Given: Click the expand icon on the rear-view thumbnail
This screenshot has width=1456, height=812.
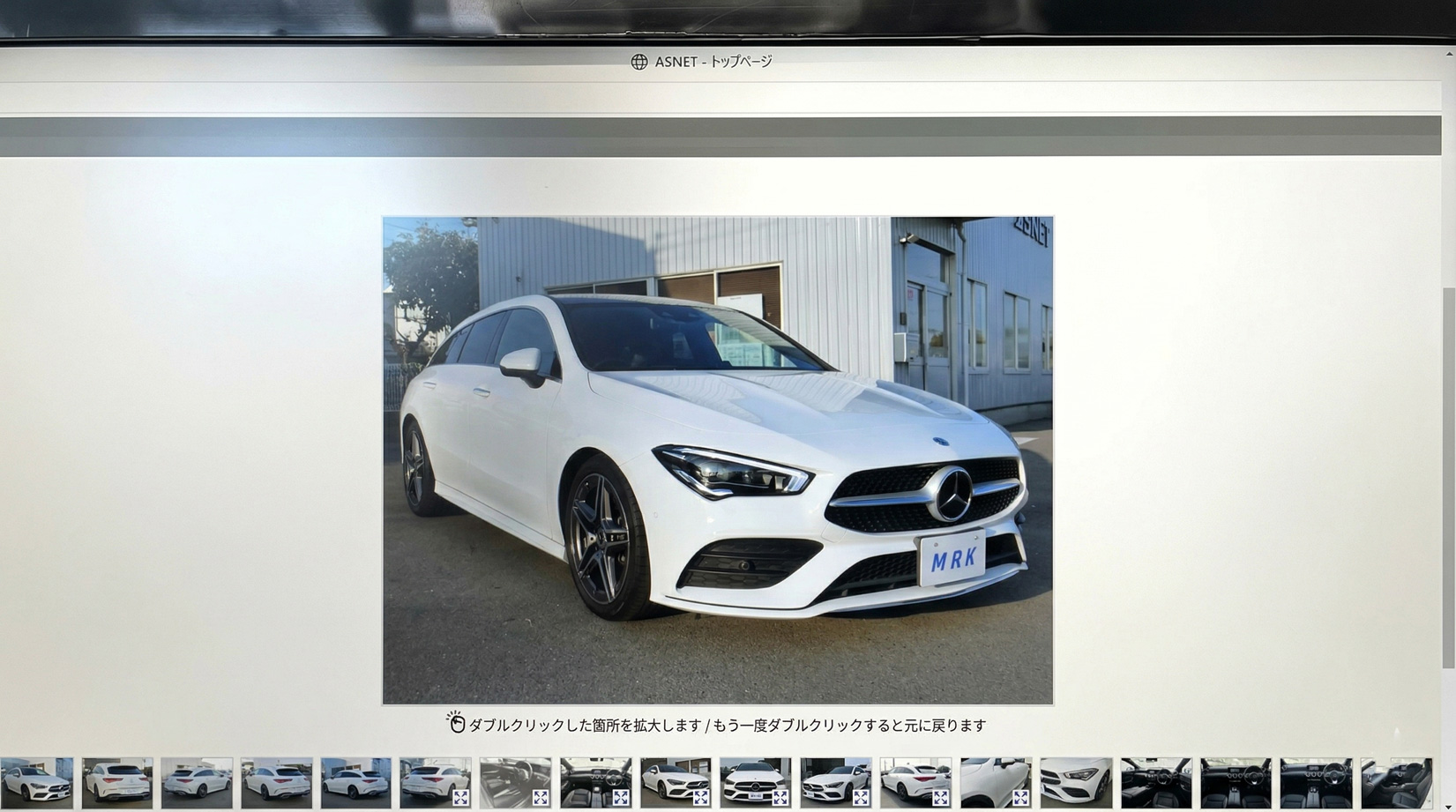Looking at the screenshot, I should pos(941,796).
